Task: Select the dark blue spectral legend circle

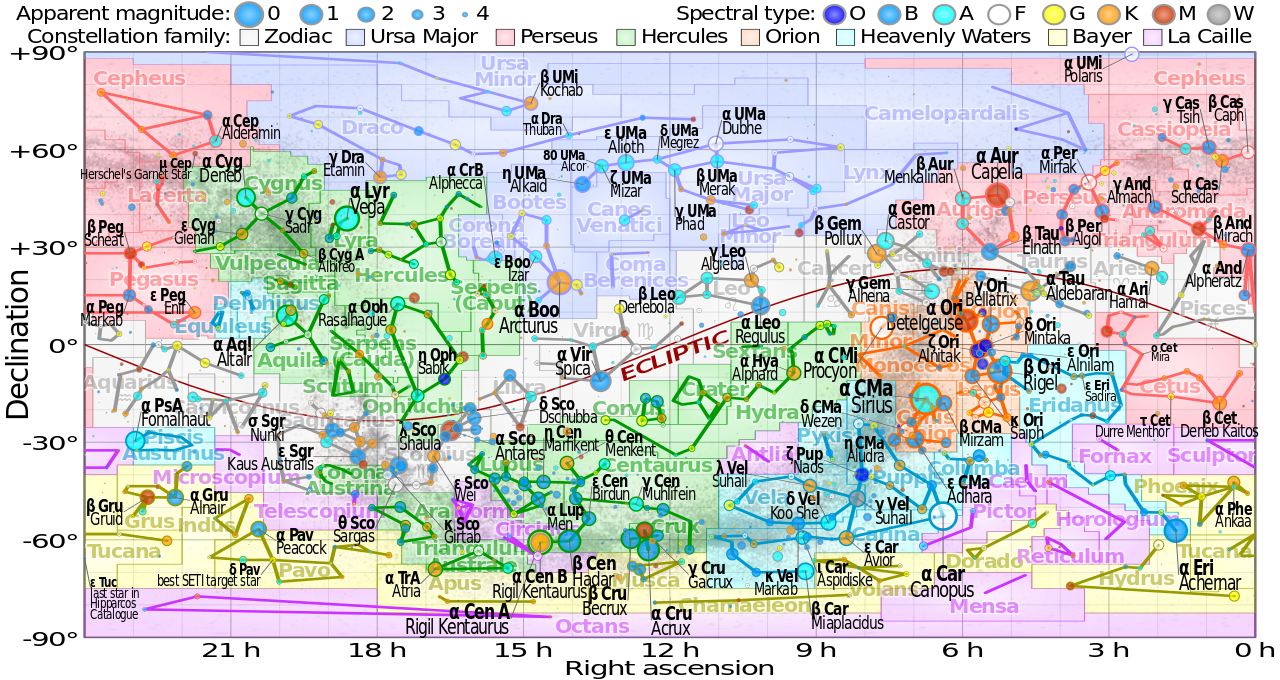Action: click(834, 15)
